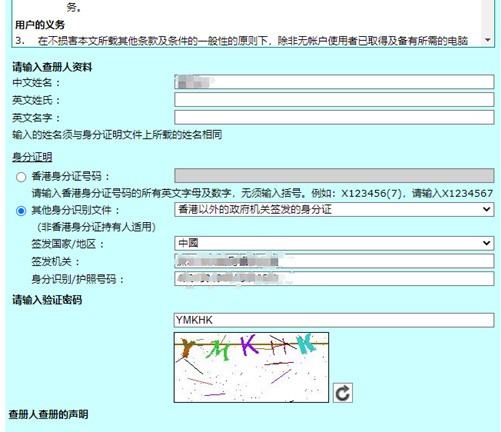The image size is (501, 432).
Task: Click the 用户的义务 heading in terms box
Action: click(40, 25)
